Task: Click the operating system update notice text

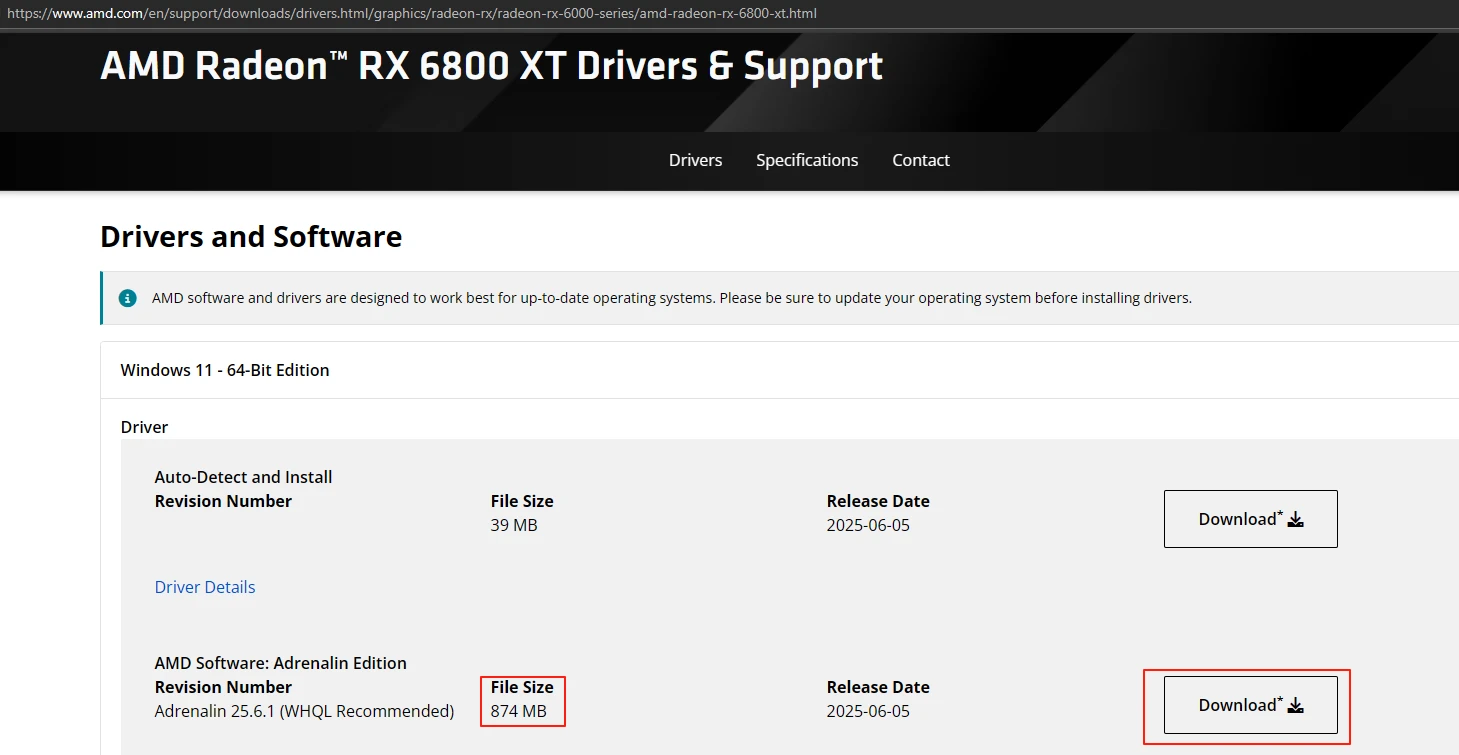Action: 671,298
